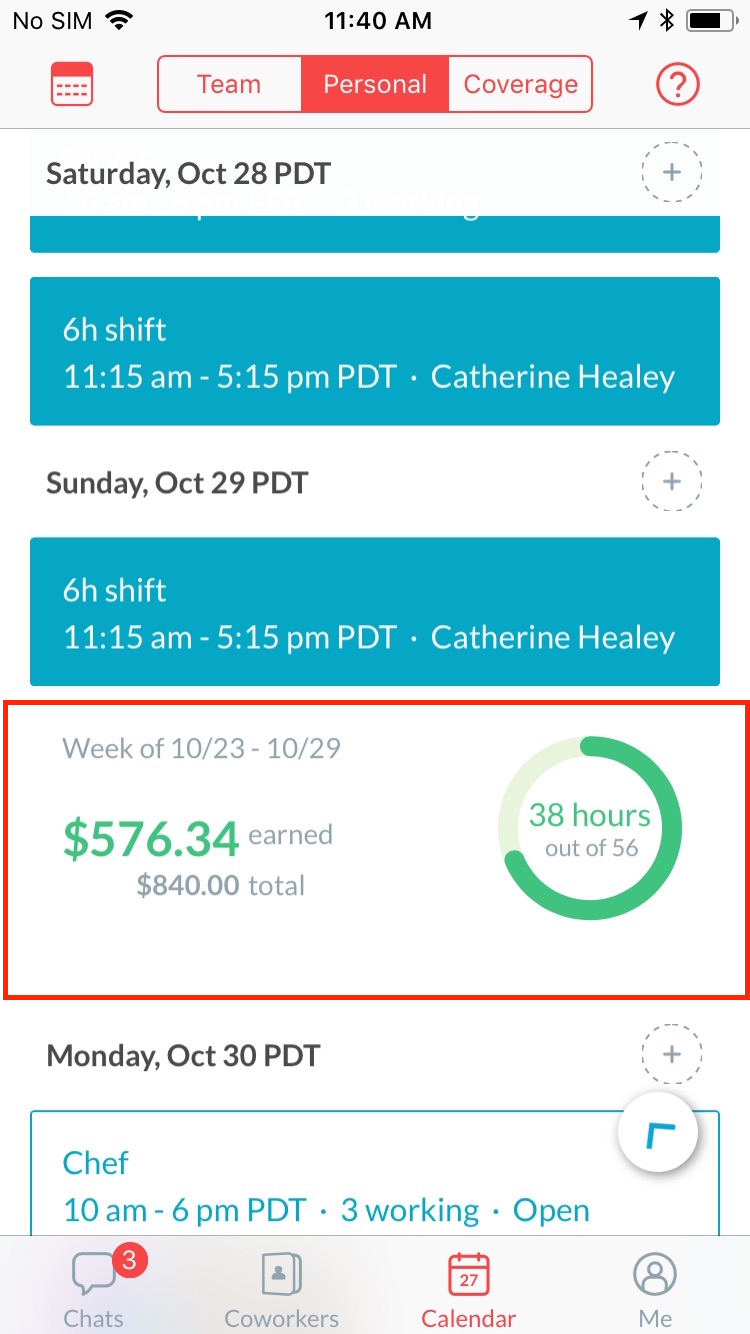Open the help question mark icon
The image size is (750, 1334).
point(678,84)
